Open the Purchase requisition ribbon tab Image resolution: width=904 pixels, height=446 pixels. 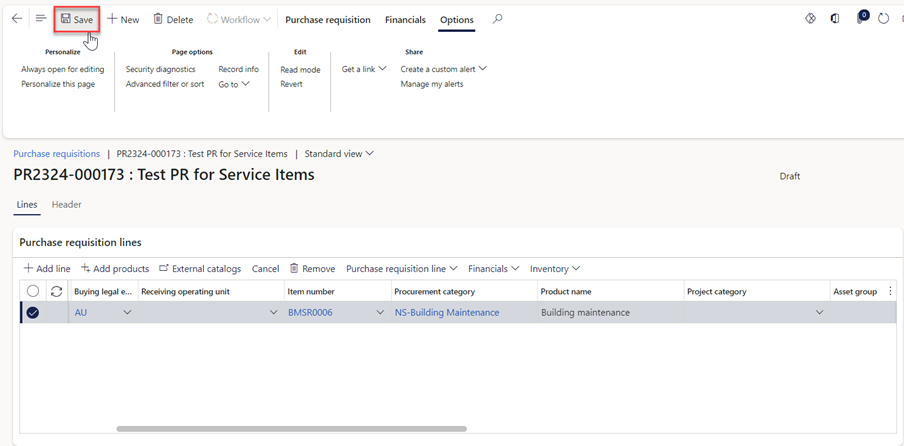[x=328, y=20]
